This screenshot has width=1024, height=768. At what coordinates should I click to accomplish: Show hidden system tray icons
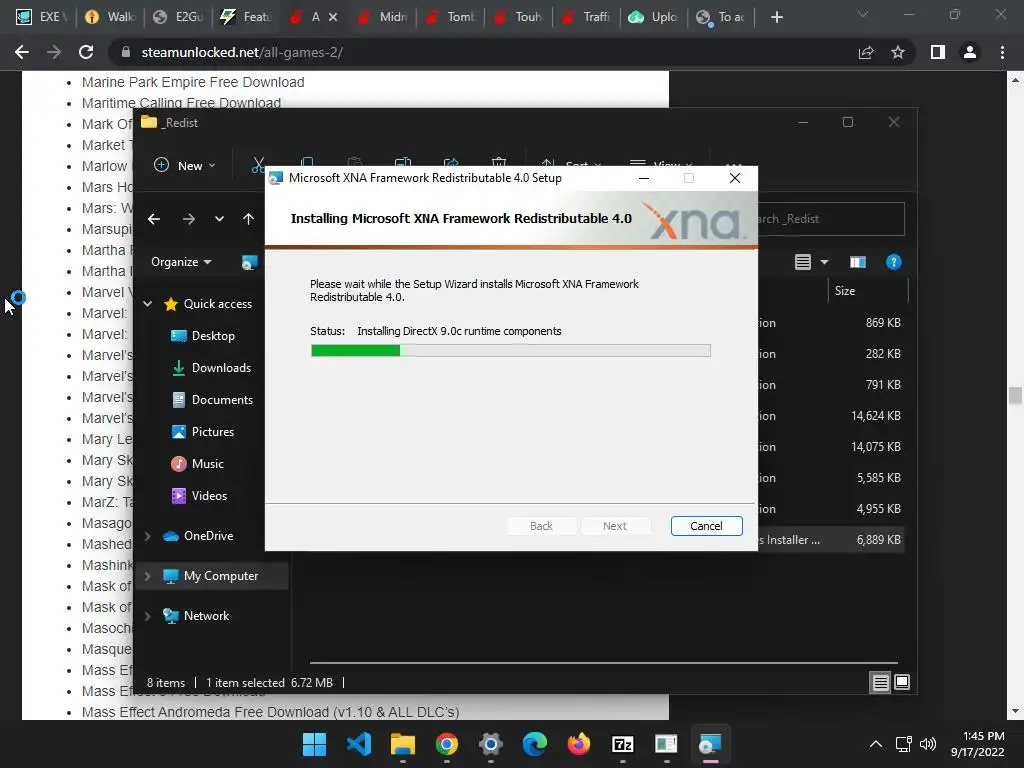pyautogui.click(x=876, y=744)
